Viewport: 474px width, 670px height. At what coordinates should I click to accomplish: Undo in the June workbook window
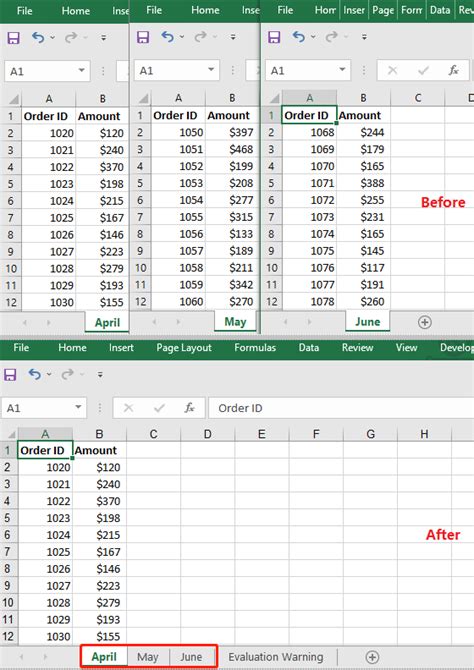(x=299, y=37)
